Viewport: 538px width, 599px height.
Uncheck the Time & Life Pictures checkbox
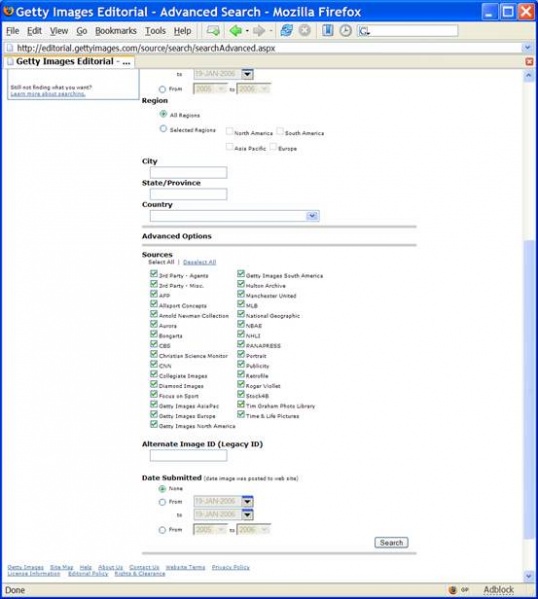point(241,414)
